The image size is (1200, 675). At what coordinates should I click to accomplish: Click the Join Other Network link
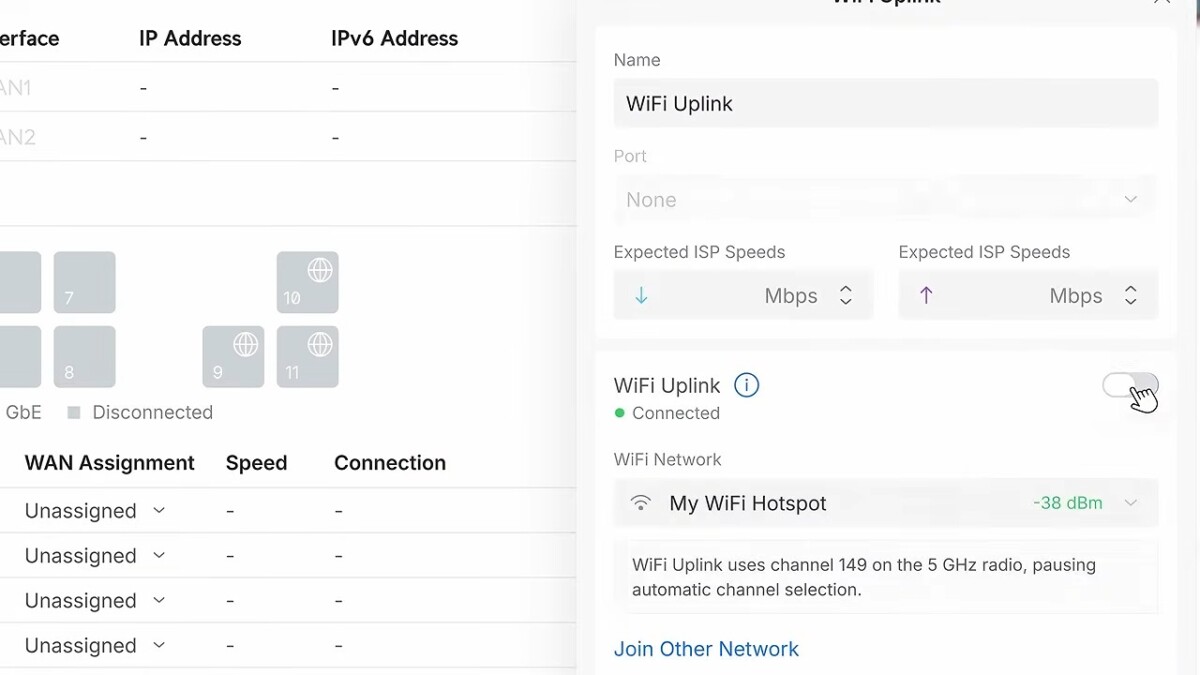point(706,649)
